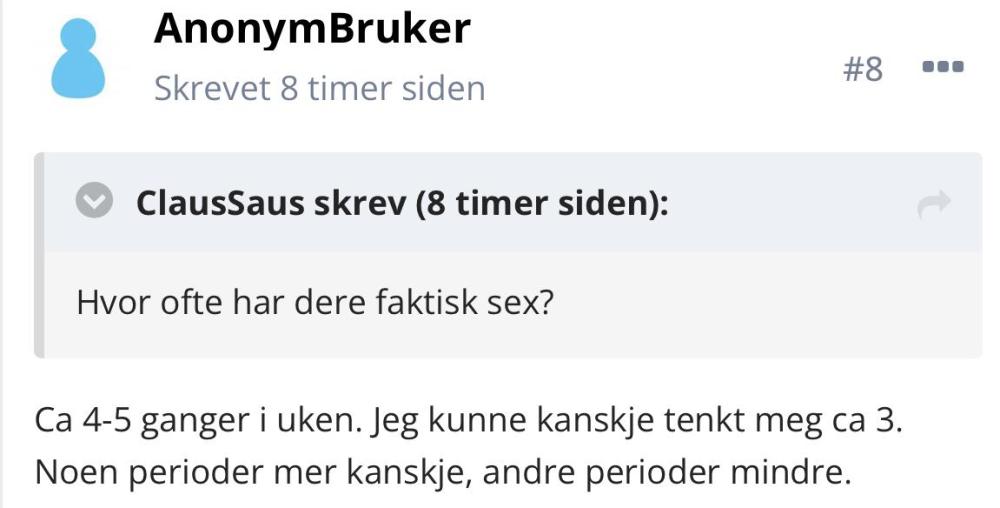Click the blue anonymous user avatar
Image resolution: width=1000 pixels, height=508 pixels.
(78, 59)
